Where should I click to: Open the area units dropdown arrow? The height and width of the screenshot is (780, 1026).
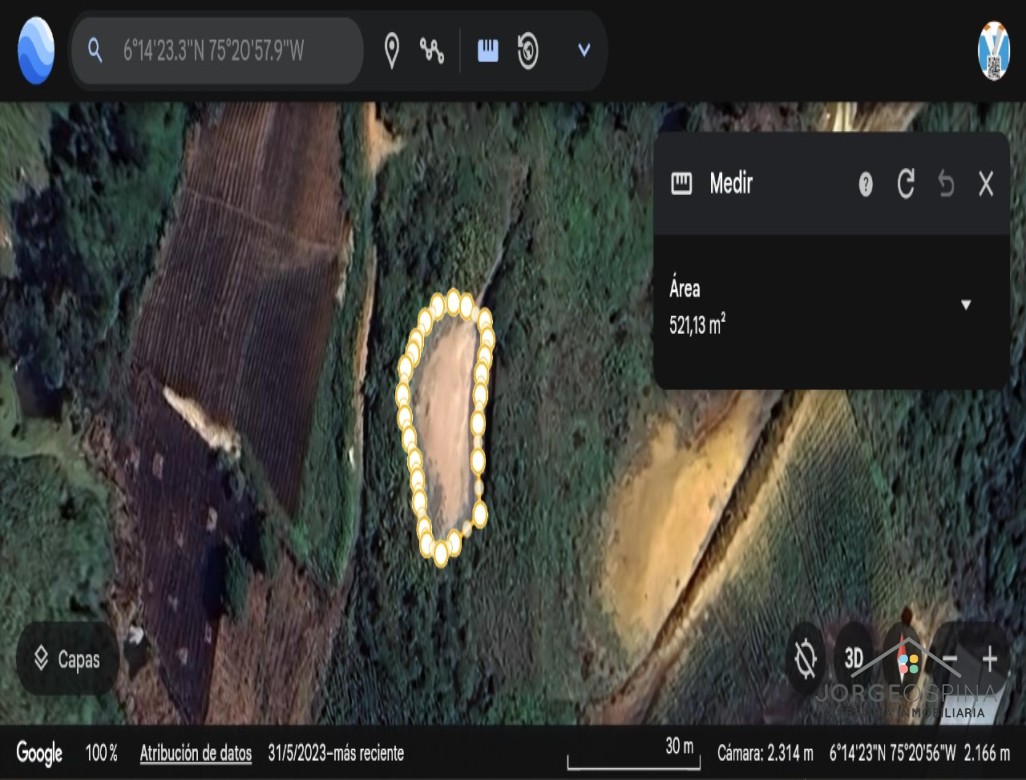tap(966, 305)
